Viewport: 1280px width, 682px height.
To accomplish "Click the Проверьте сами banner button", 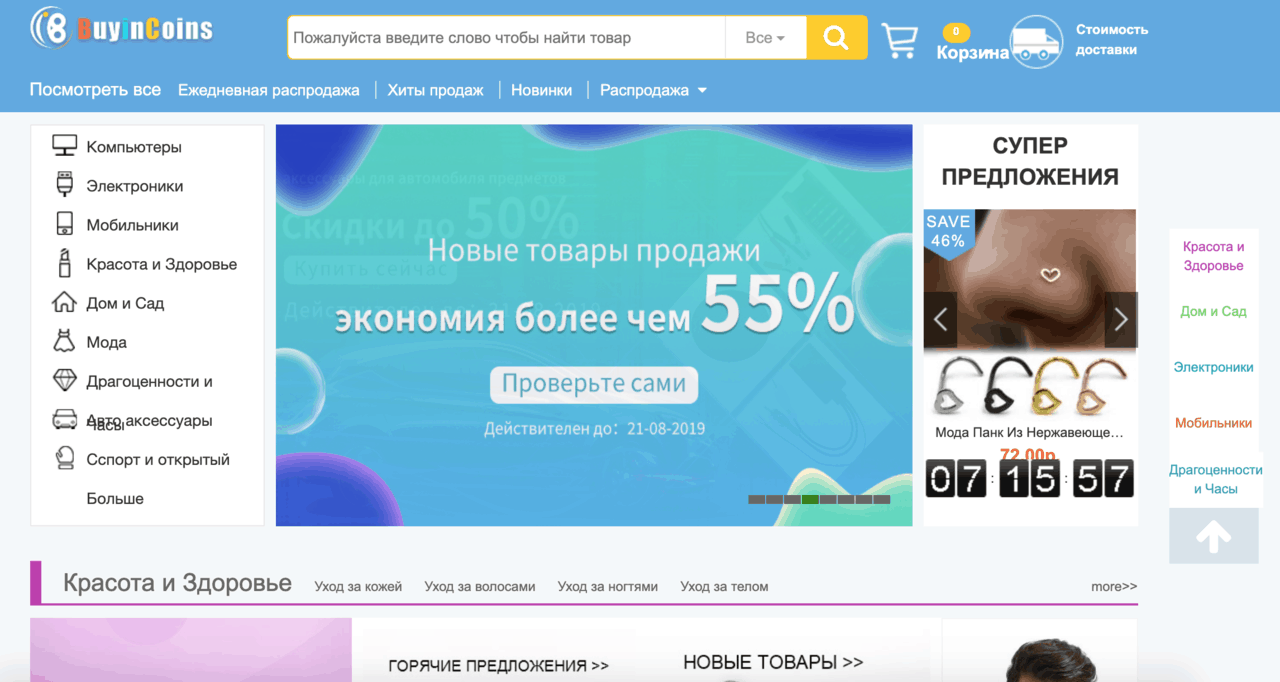I will 594,384.
